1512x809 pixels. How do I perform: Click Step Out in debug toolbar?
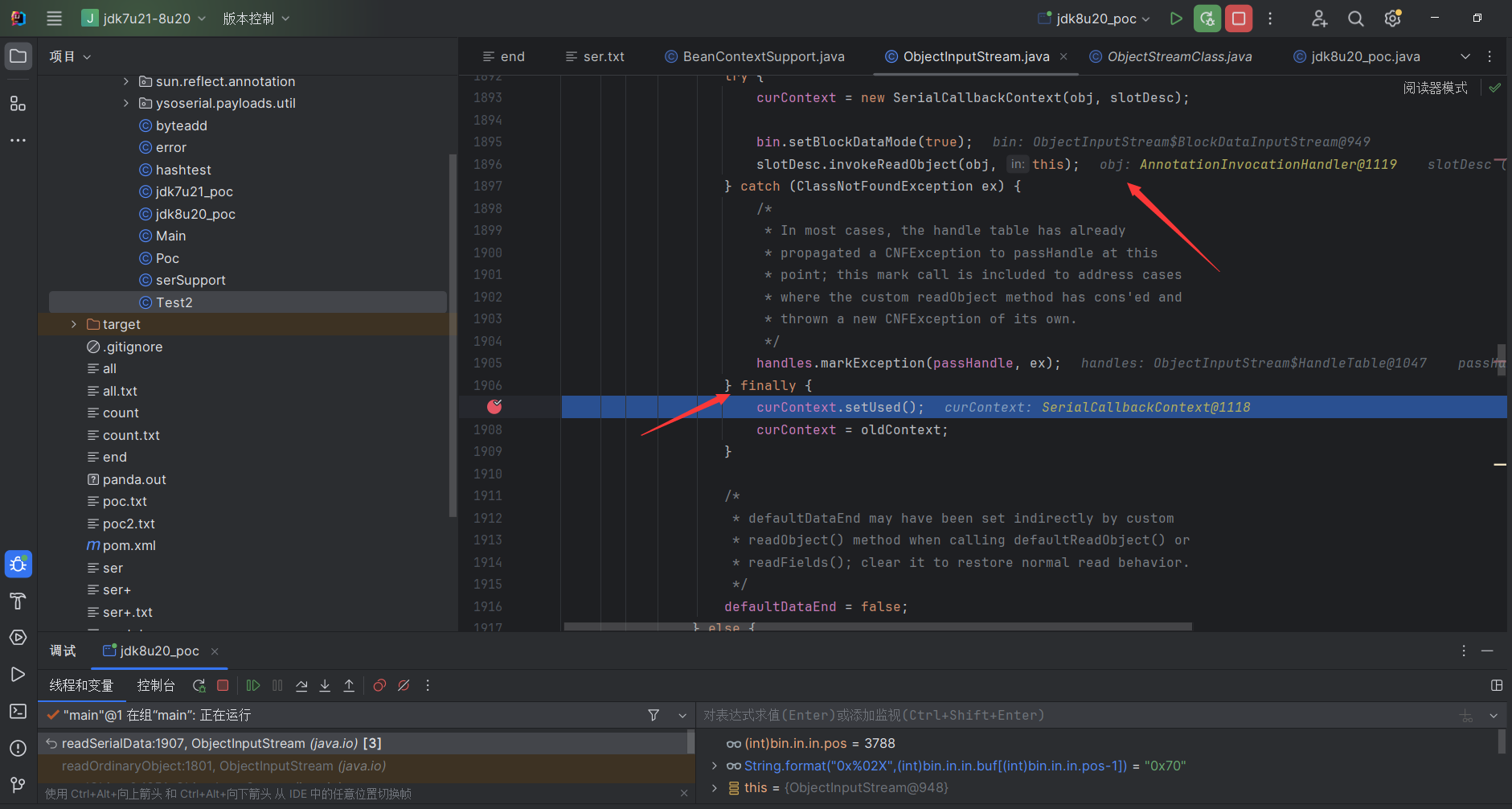pyautogui.click(x=349, y=685)
